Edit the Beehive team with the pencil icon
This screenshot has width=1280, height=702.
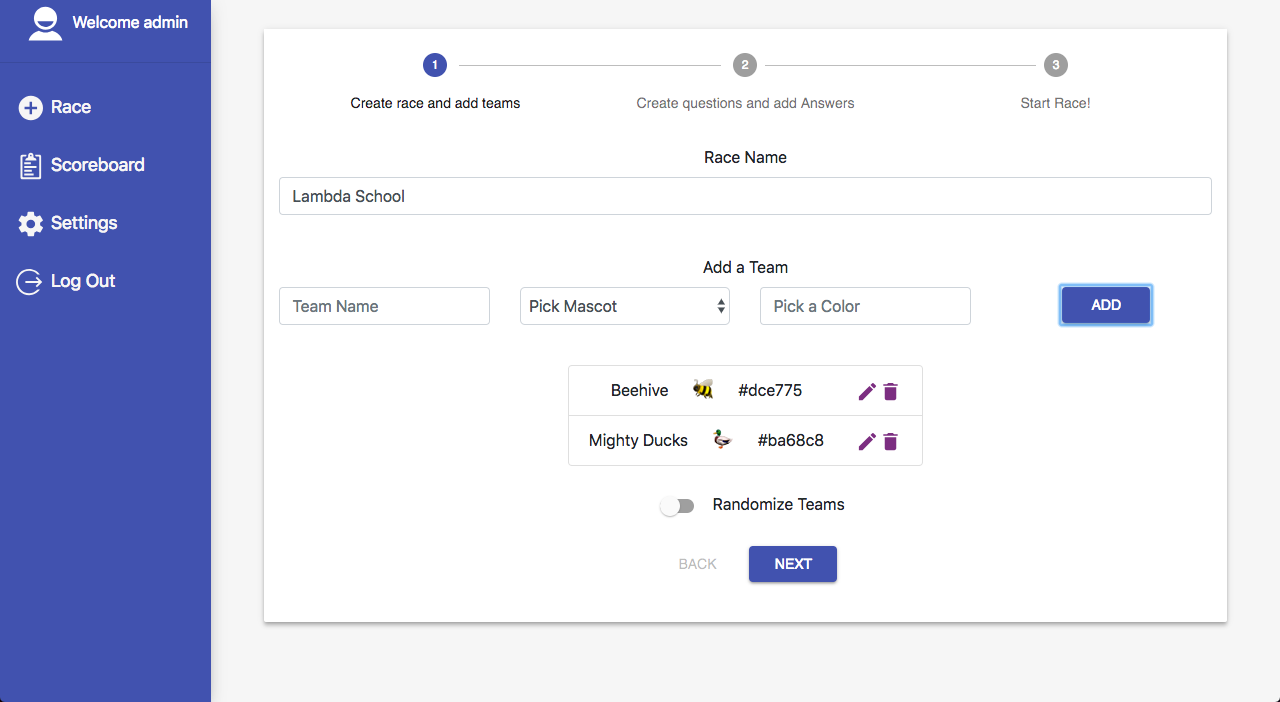click(867, 391)
